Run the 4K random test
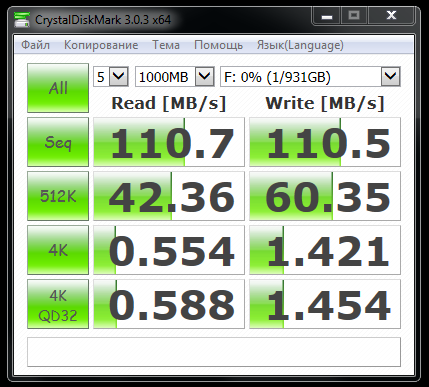The width and height of the screenshot is (429, 387). [58, 250]
